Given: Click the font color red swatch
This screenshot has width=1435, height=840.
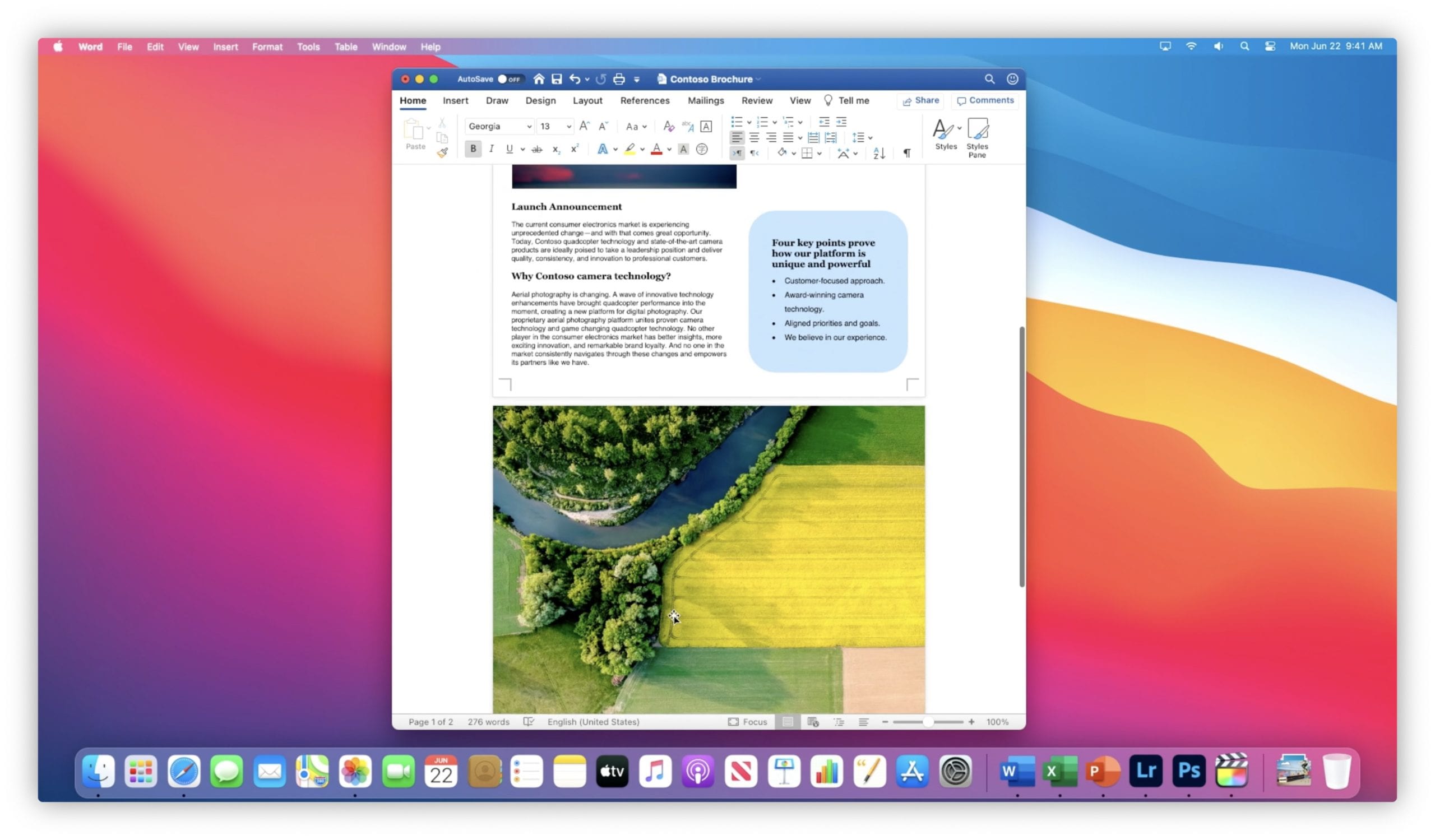Looking at the screenshot, I should (656, 149).
